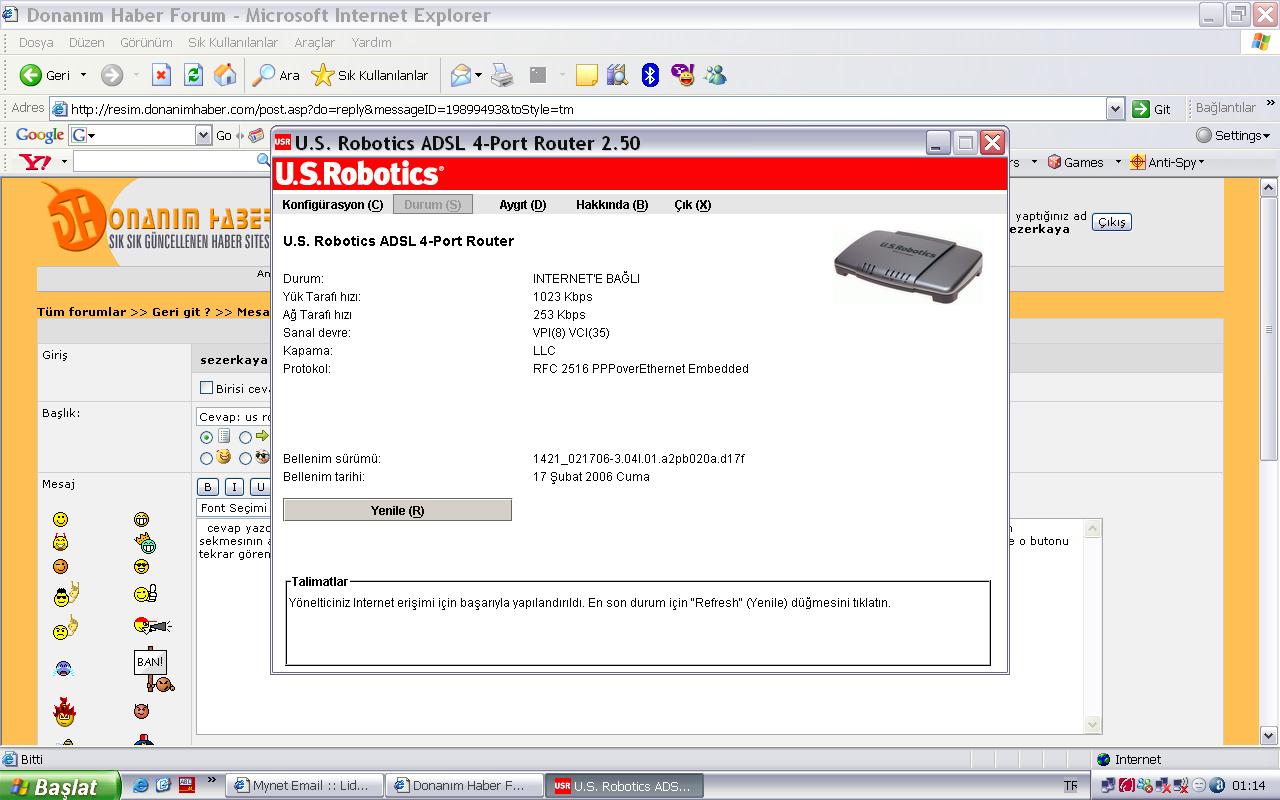
Task: Expand the Geri back-history dropdown arrow
Action: pyautogui.click(x=83, y=75)
